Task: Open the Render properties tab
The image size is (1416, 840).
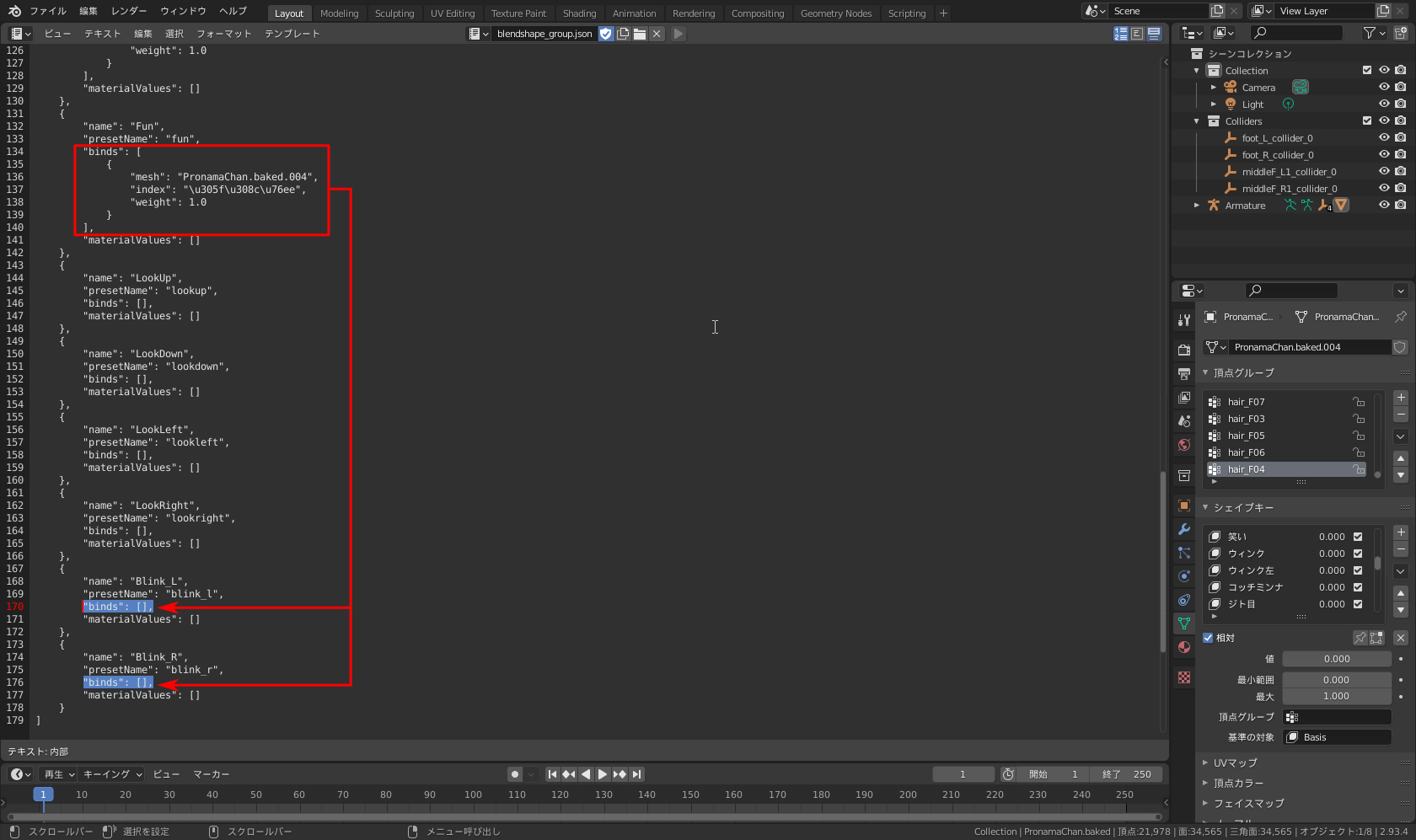Action: [1184, 350]
